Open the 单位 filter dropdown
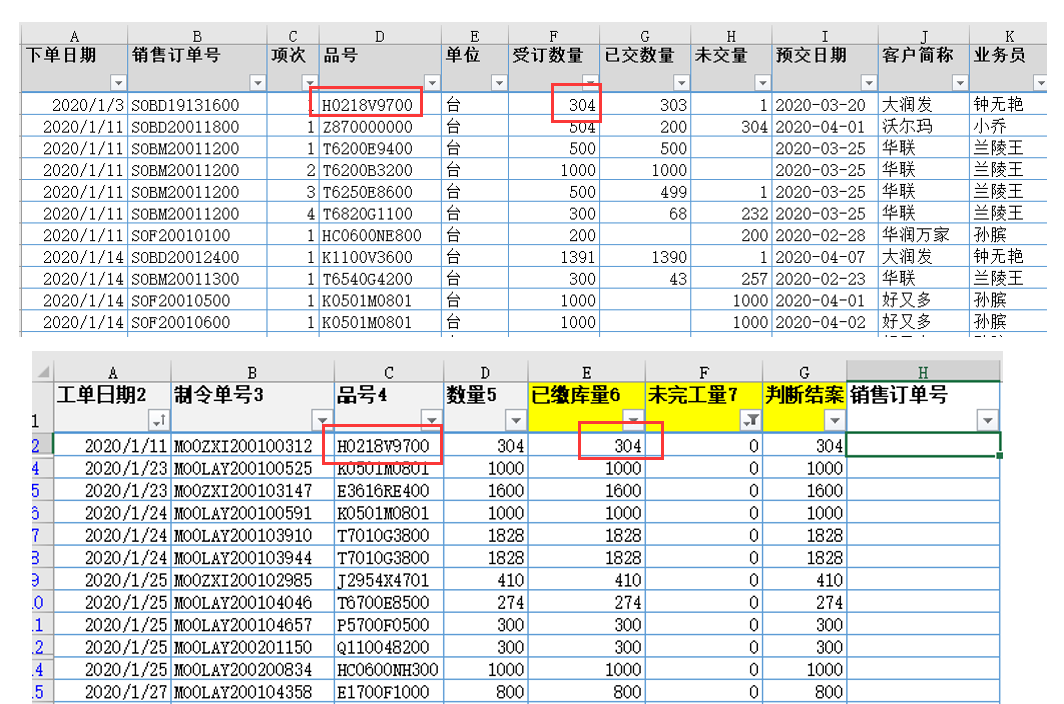The width and height of the screenshot is (1064, 704). [499, 83]
